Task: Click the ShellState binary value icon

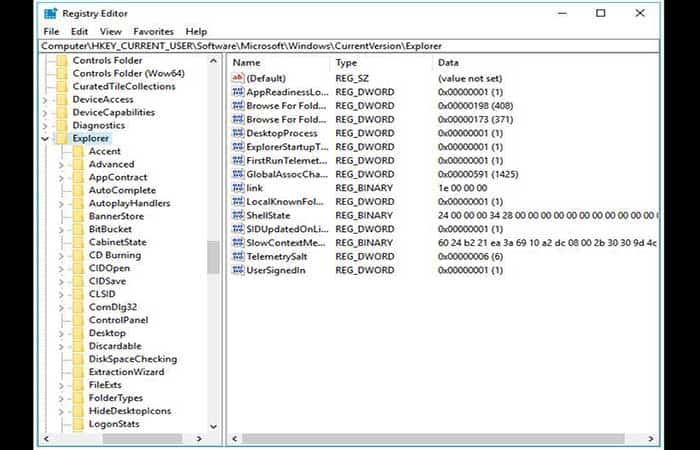Action: 238,215
